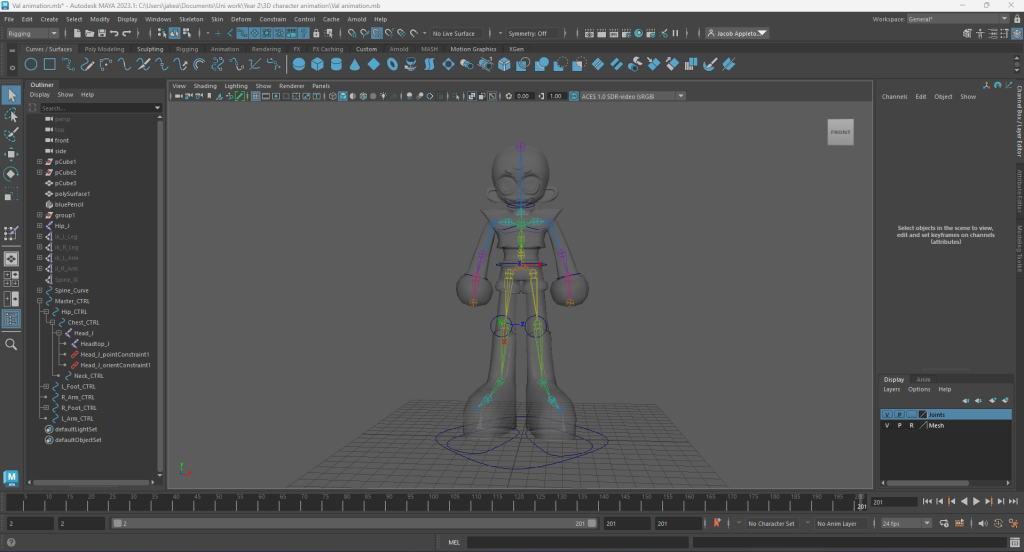1024x552 pixels.
Task: Toggle visibility V of Joints layer
Action: pyautogui.click(x=886, y=414)
